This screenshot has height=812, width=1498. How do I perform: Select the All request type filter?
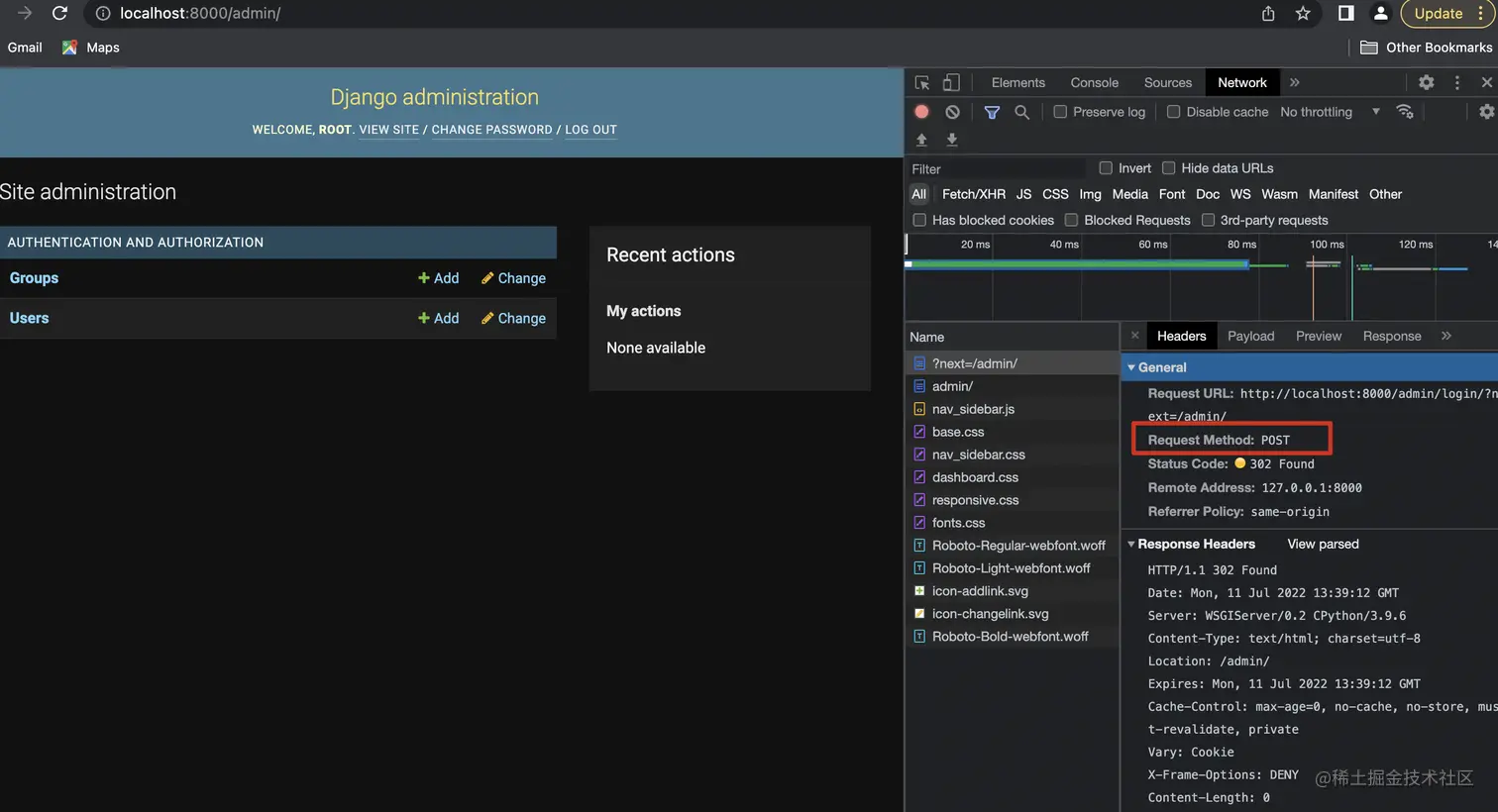[x=919, y=194]
